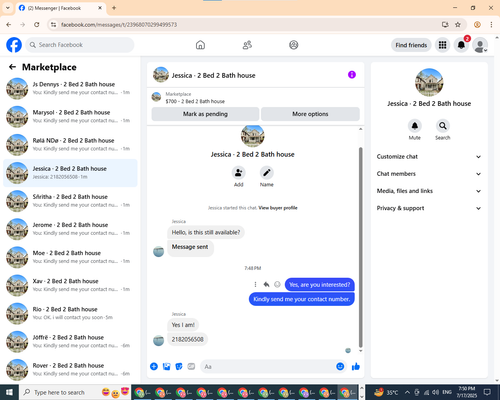
Task: Focus the Search Facebook field
Action: coord(80,45)
